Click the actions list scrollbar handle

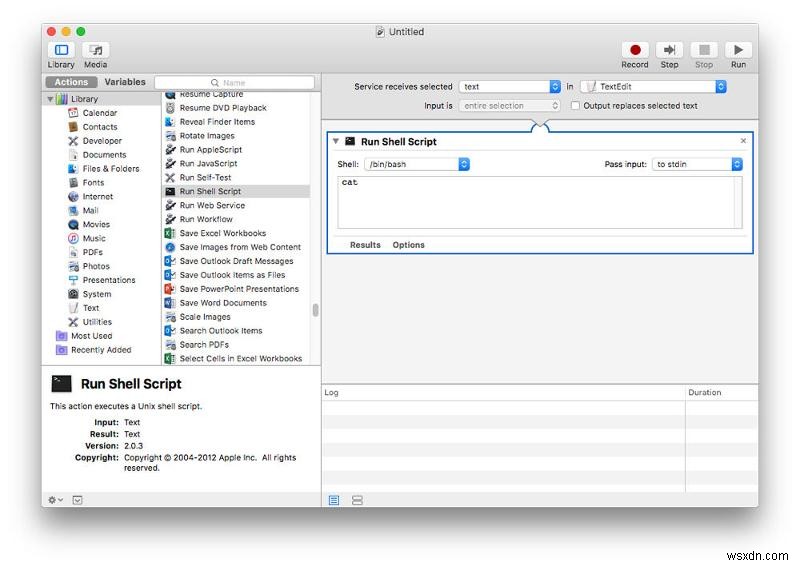(x=315, y=310)
